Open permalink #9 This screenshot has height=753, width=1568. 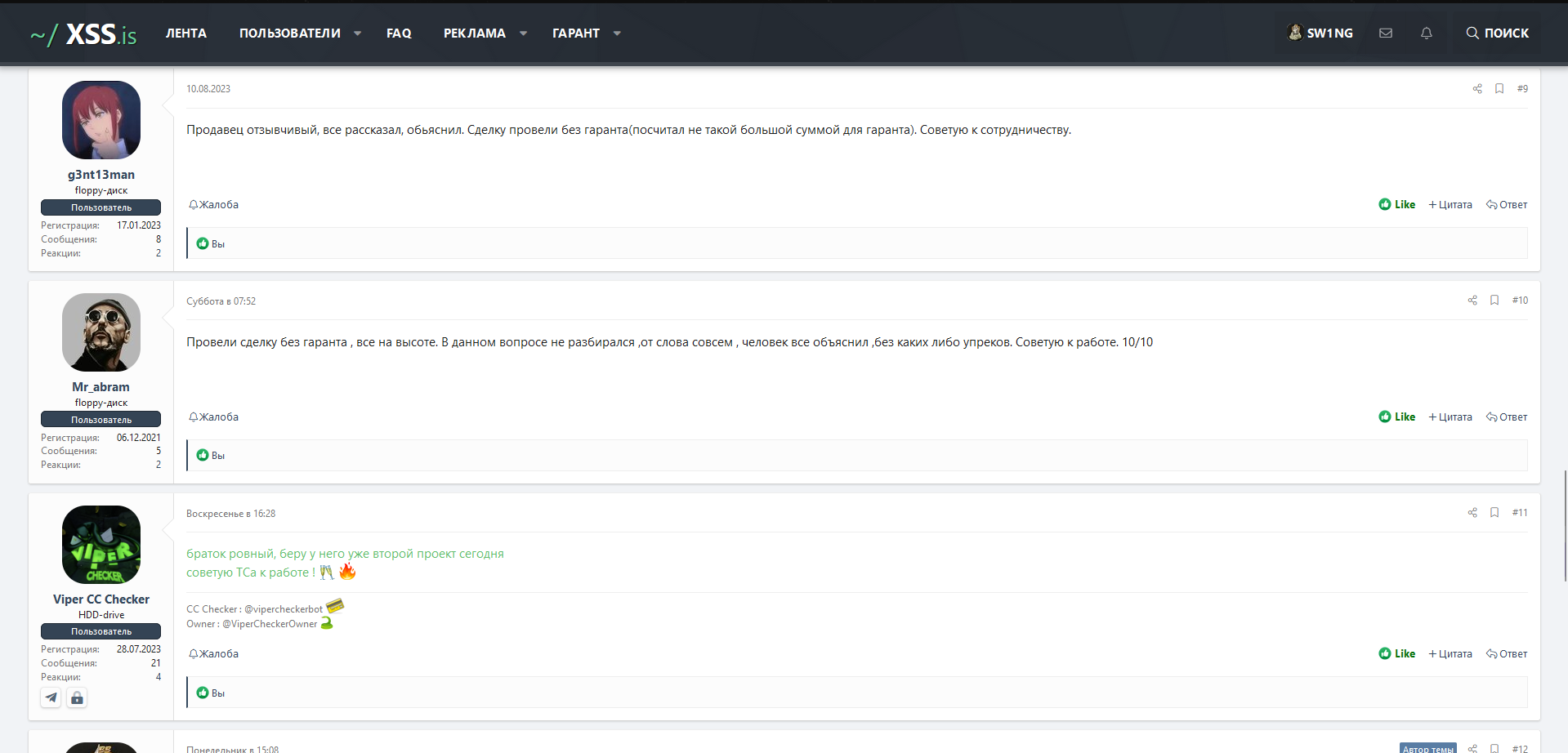click(1522, 88)
